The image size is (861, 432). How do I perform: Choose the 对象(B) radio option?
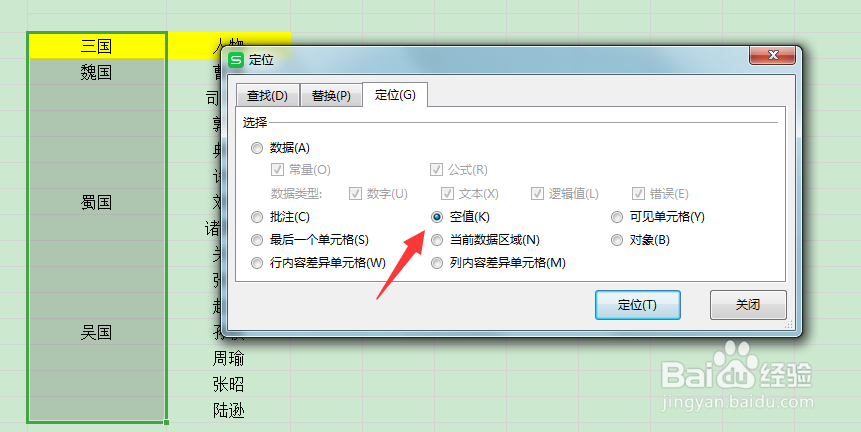(617, 240)
